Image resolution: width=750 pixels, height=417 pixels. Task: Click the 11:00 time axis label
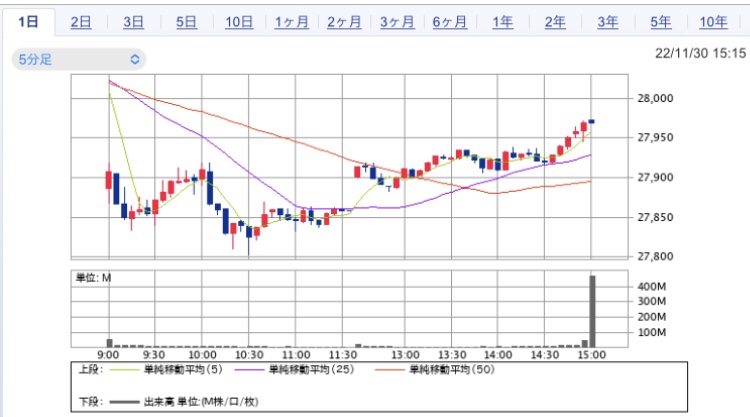[x=296, y=355]
